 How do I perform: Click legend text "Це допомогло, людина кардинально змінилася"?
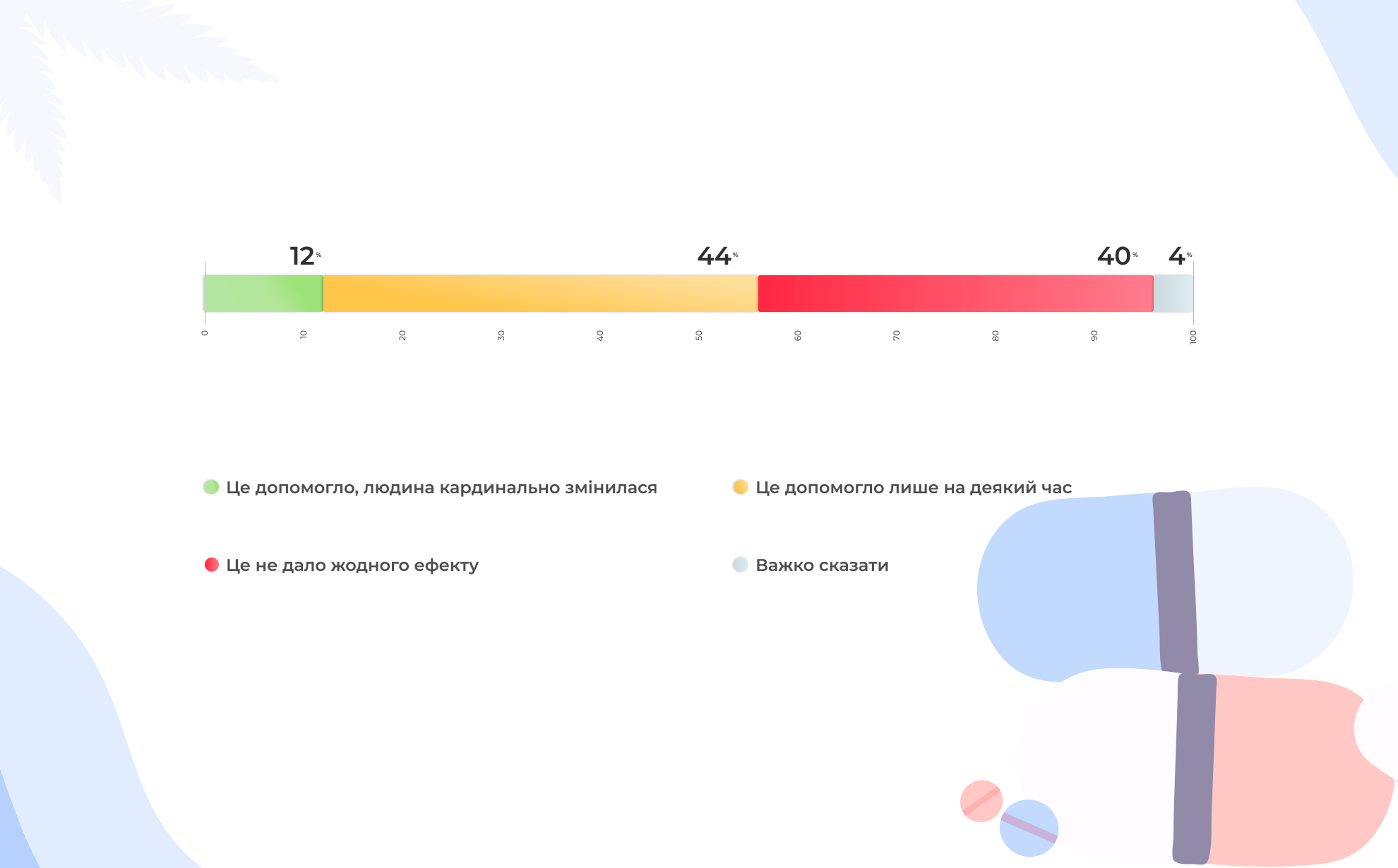[441, 488]
